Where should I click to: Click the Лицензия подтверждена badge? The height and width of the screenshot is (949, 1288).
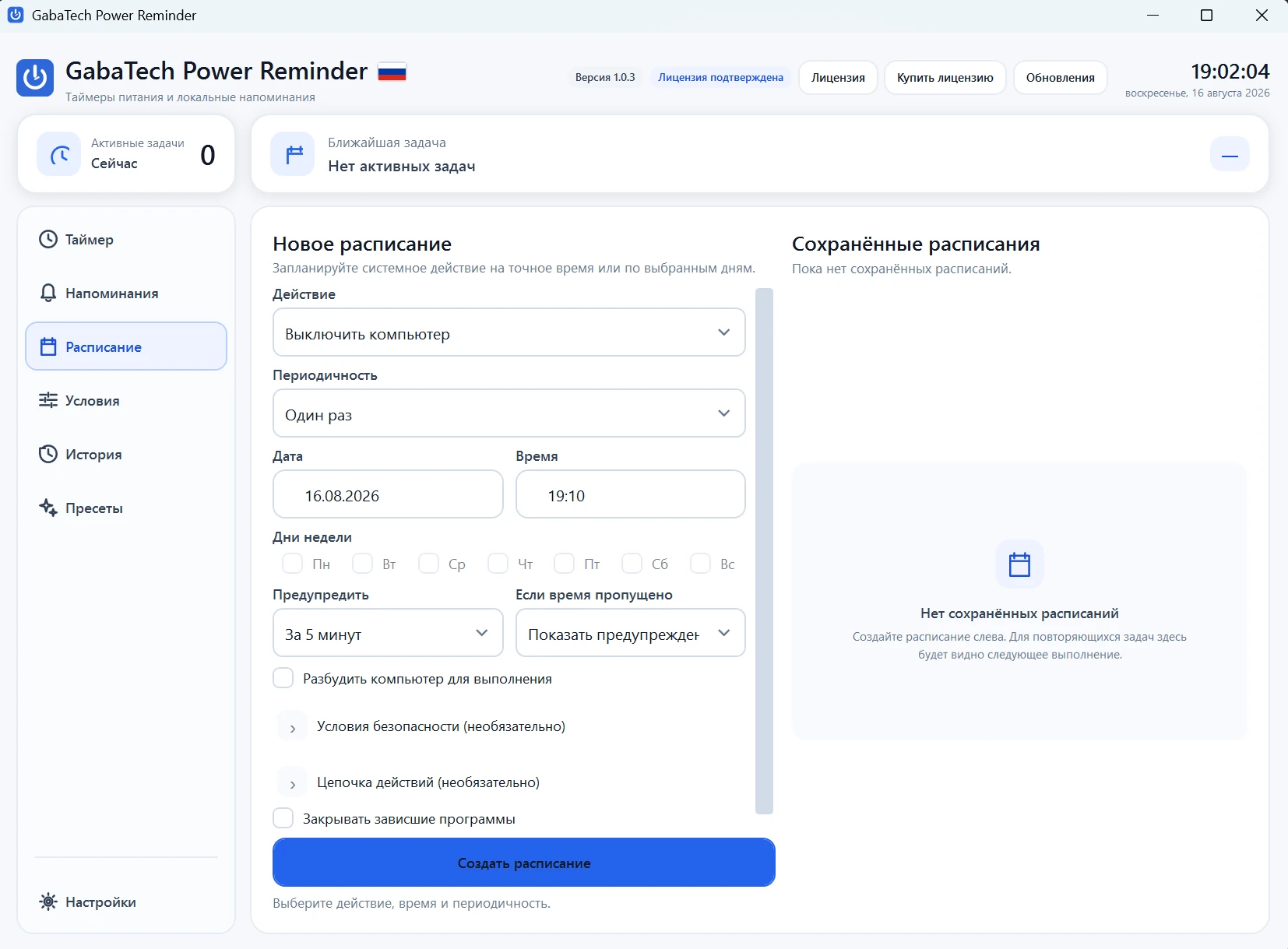720,77
